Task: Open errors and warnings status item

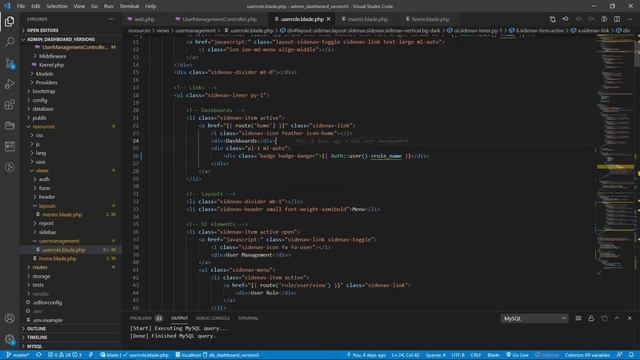Action: pyautogui.click(x=64, y=355)
